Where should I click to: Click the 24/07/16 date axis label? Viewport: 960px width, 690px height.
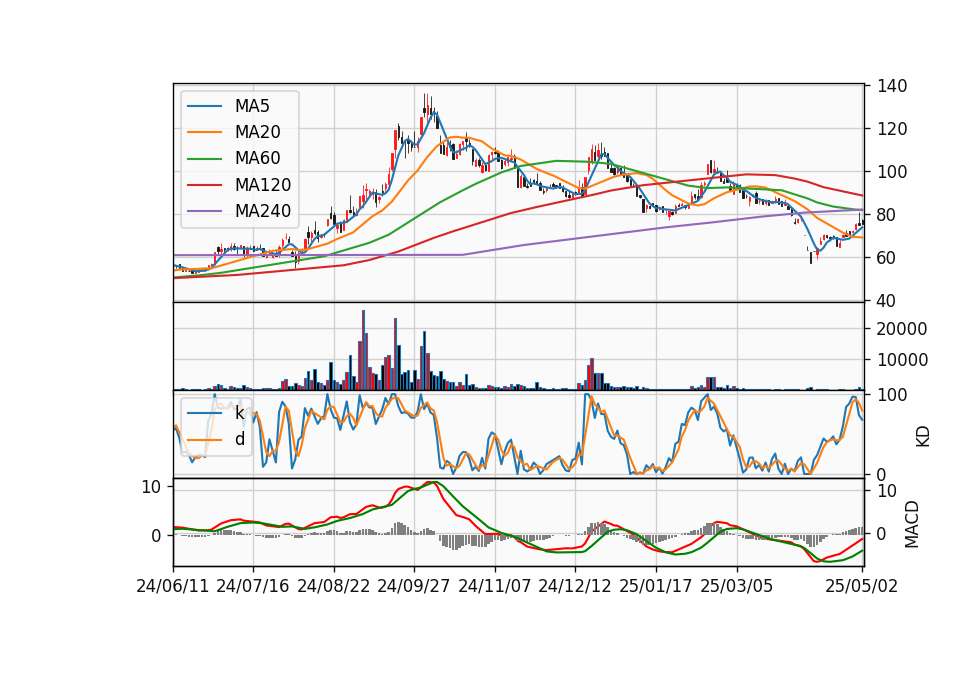253,587
